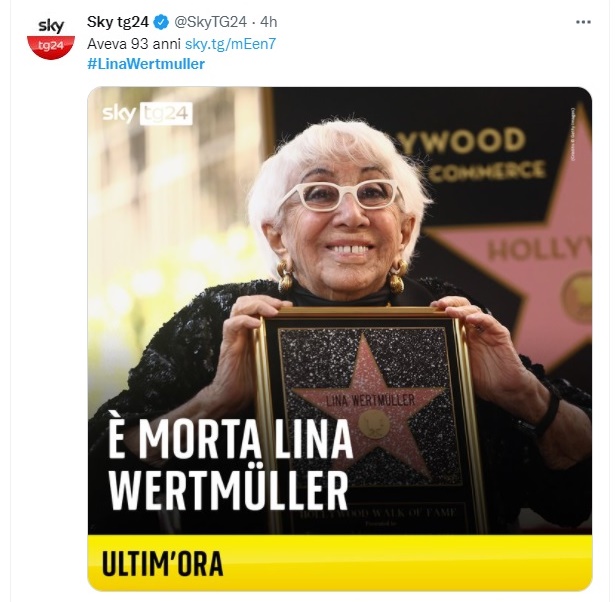This screenshot has width=615, height=602.
Task: Click the blue verified badge
Action: point(161,22)
